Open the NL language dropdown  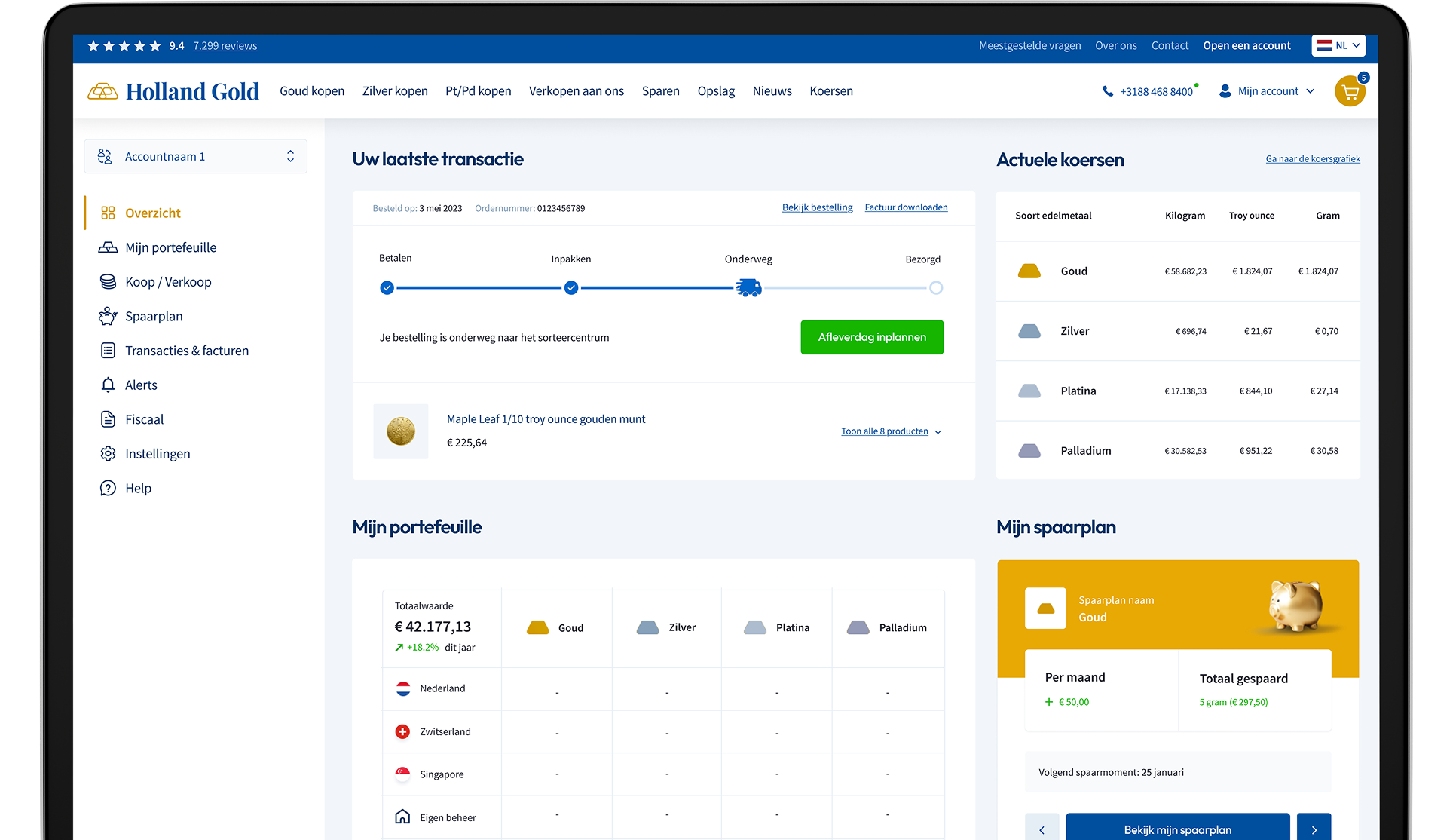pos(1338,45)
